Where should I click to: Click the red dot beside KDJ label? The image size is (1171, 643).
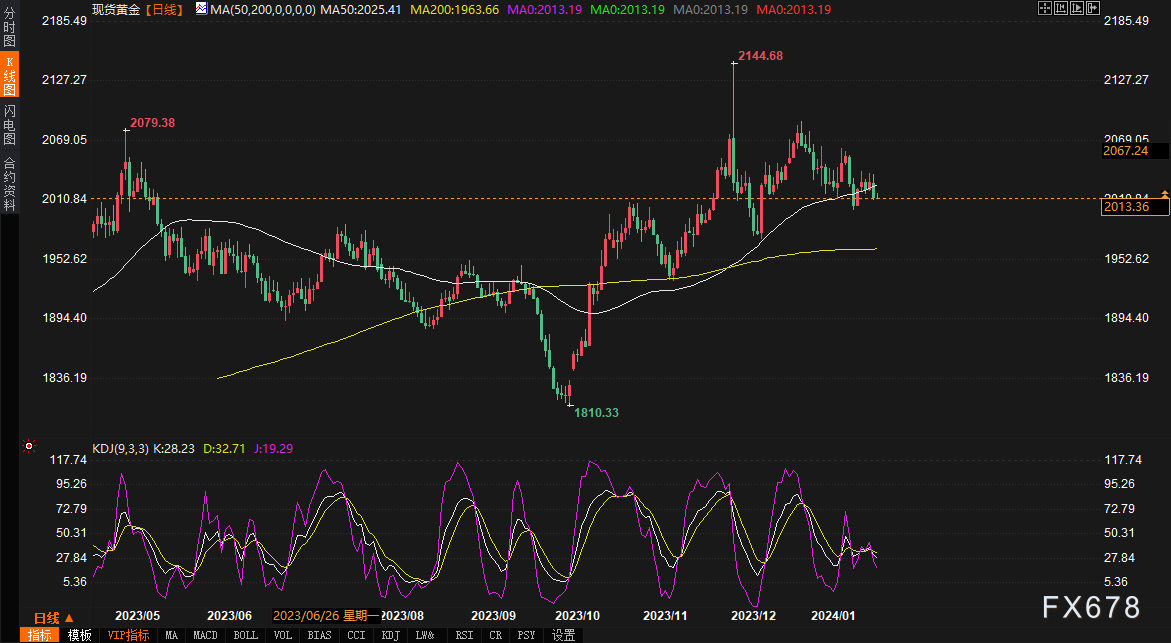(28, 446)
